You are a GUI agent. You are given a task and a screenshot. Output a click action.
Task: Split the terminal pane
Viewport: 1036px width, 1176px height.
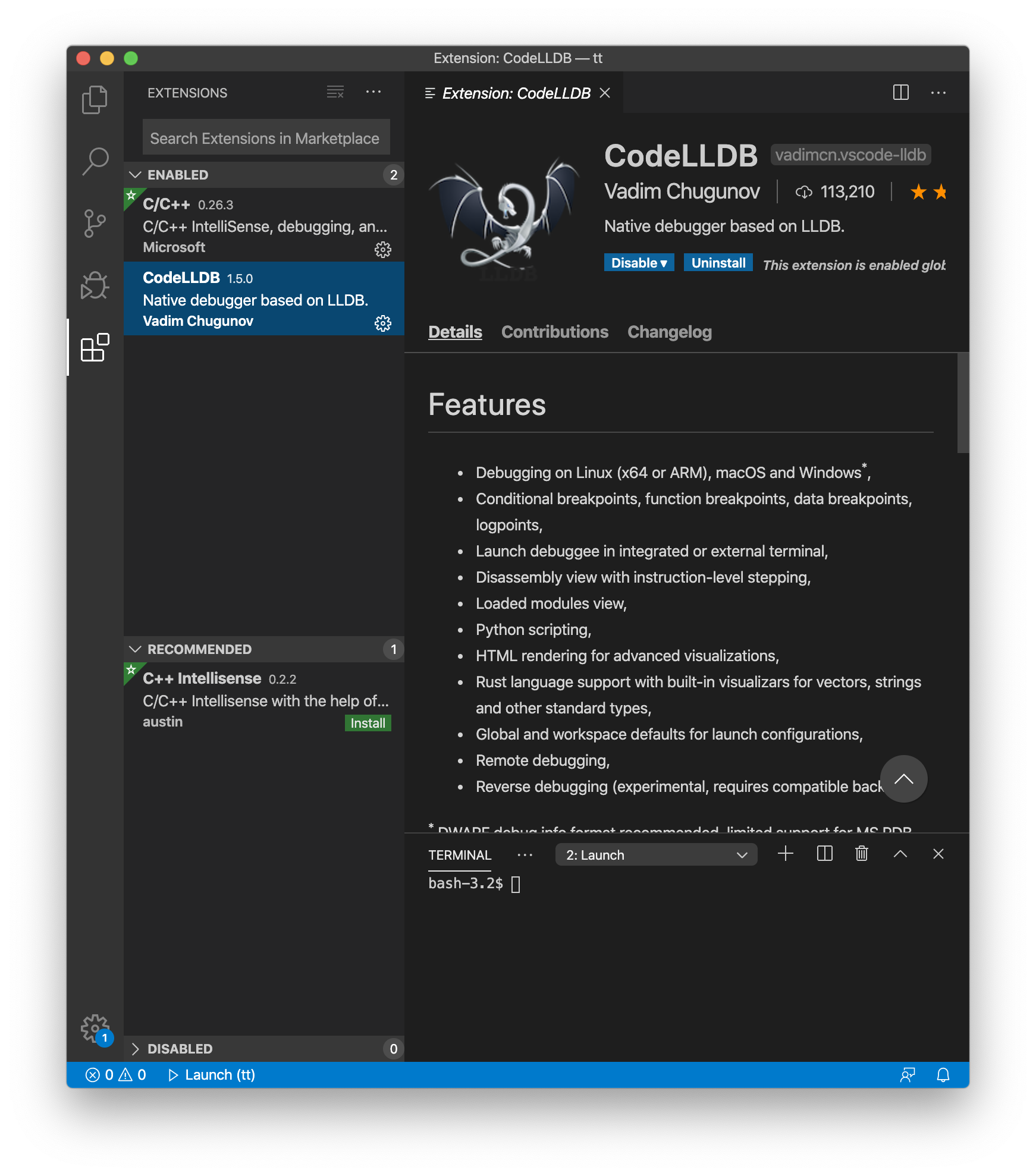pos(825,854)
